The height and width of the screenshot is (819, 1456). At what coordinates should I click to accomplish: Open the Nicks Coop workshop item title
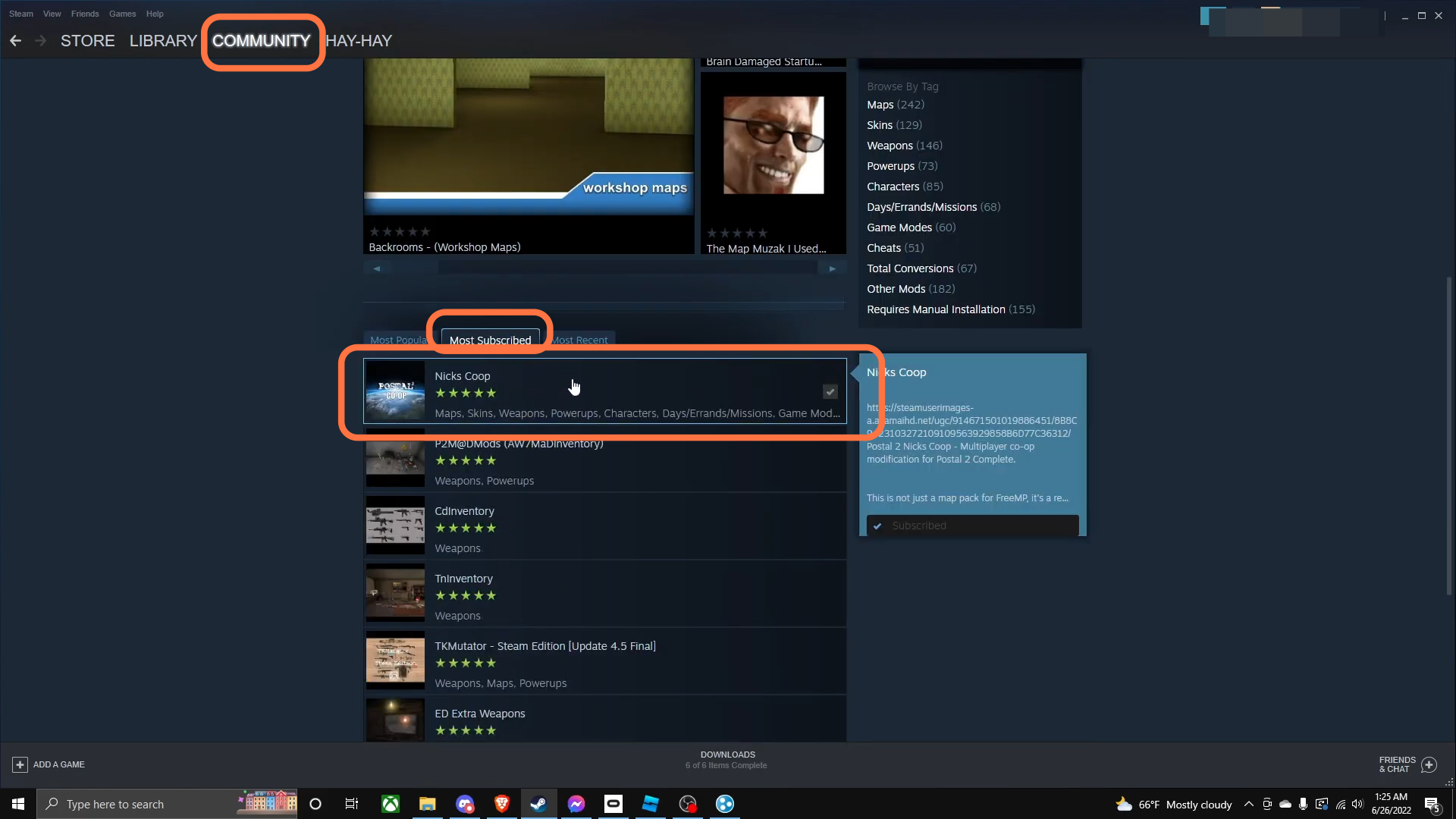point(463,376)
